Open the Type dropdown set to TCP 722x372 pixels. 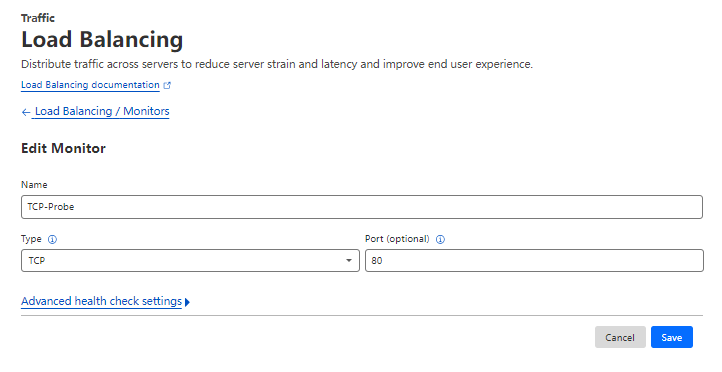190,261
